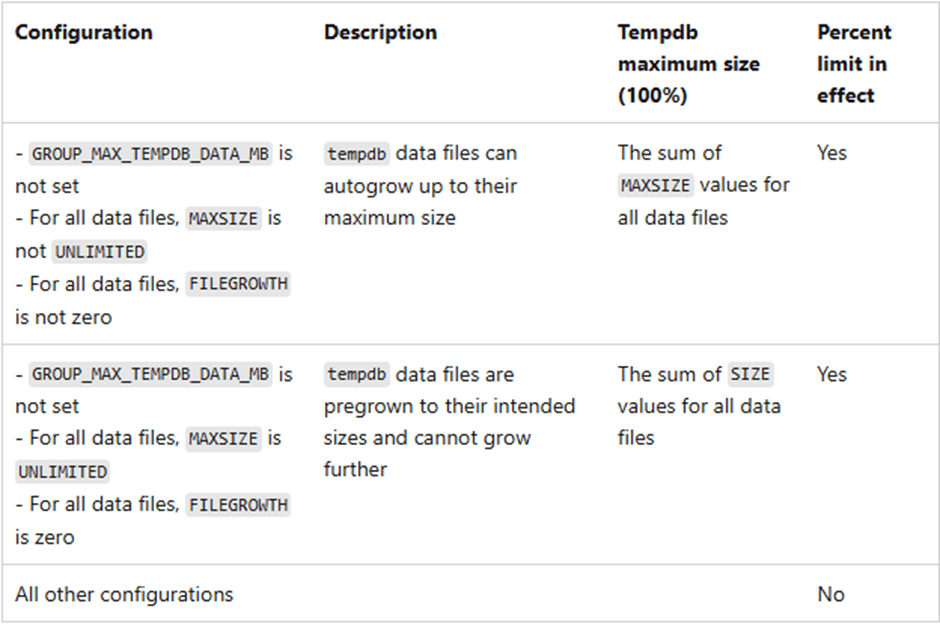The height and width of the screenshot is (630, 940).
Task: Click MAXSIZE code in "The sum of" cell
Action: click(x=655, y=187)
